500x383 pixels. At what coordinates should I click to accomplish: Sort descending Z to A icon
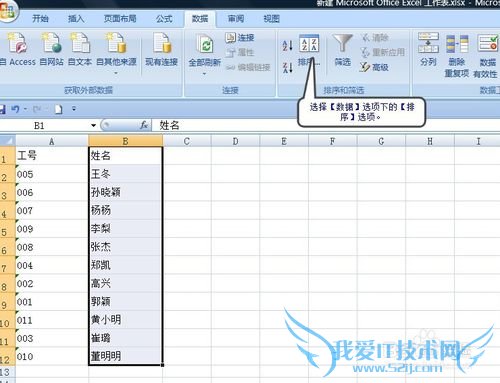[287, 67]
